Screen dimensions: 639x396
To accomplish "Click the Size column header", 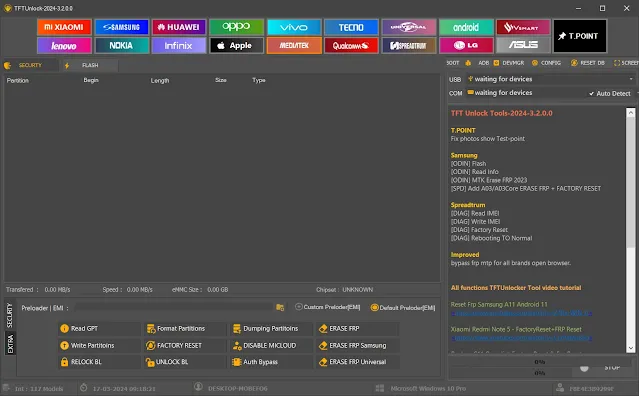I will (x=221, y=80).
